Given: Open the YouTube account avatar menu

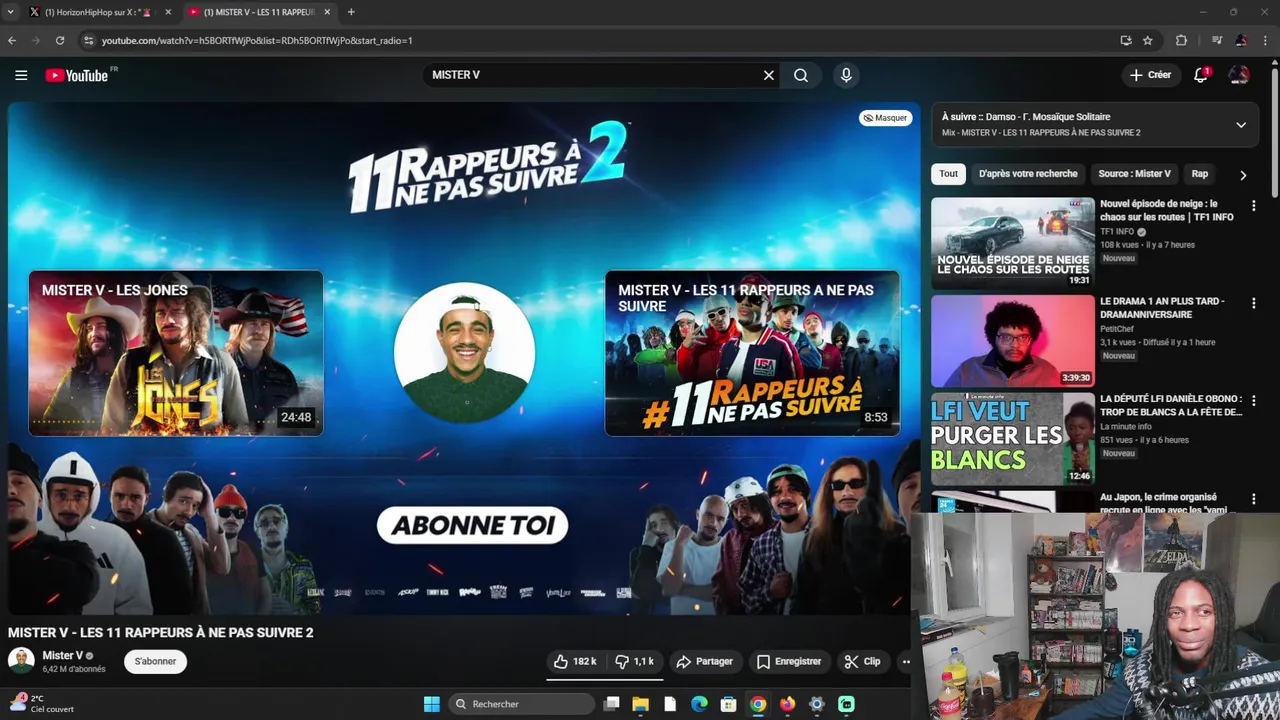Looking at the screenshot, I should click(1239, 75).
